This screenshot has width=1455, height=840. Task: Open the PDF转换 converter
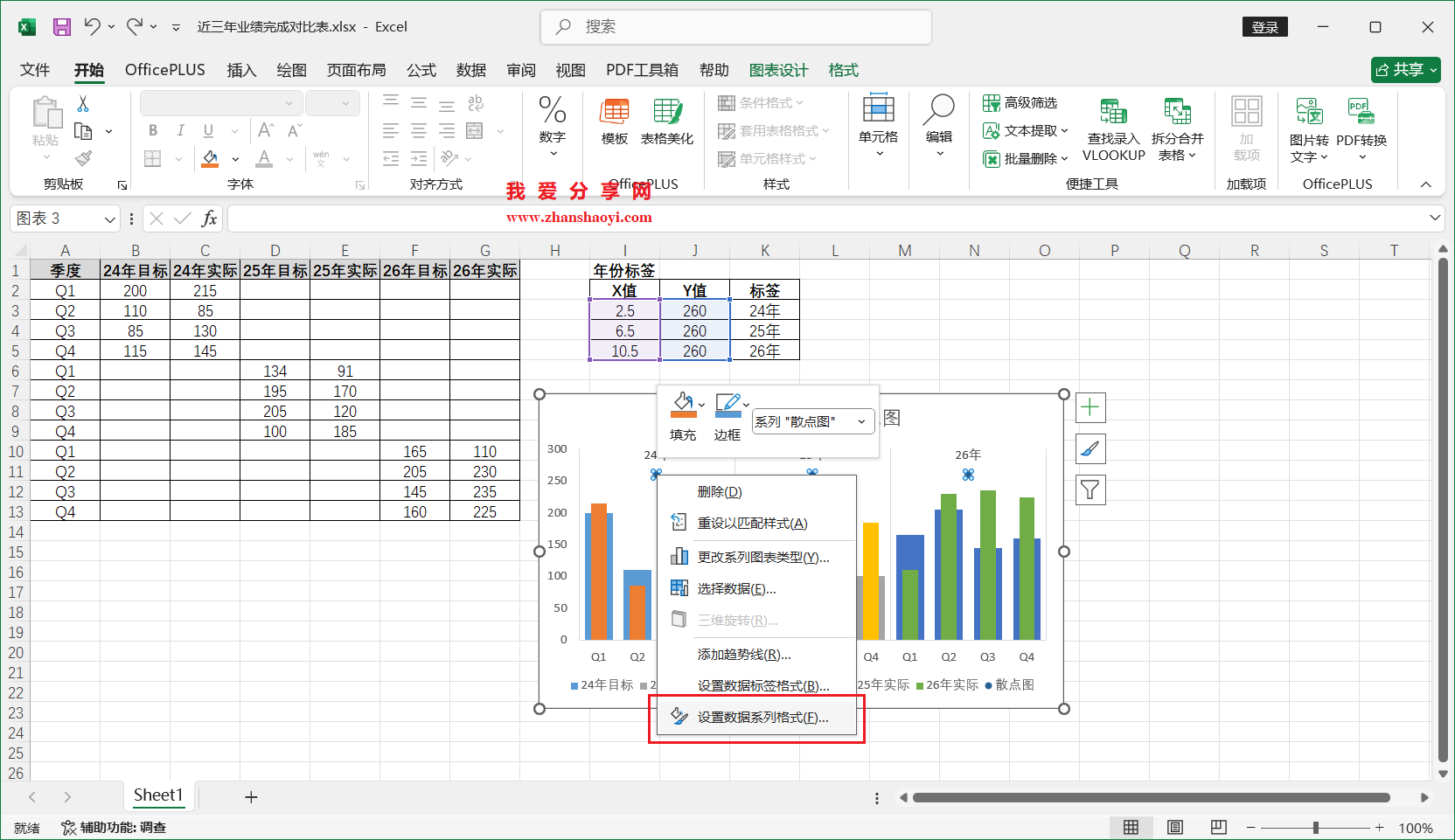coord(1361,129)
